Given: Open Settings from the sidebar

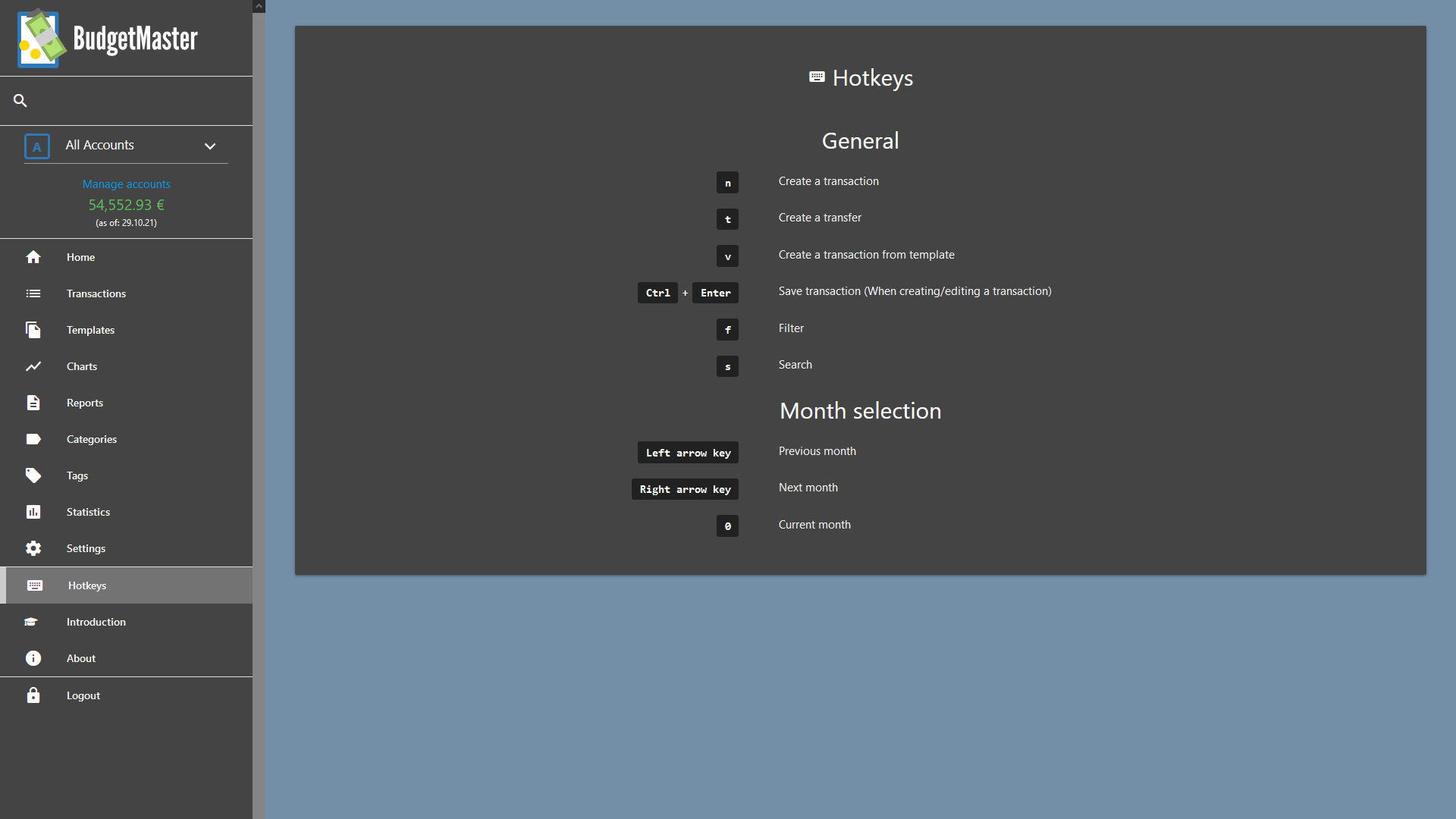Looking at the screenshot, I should click(126, 548).
